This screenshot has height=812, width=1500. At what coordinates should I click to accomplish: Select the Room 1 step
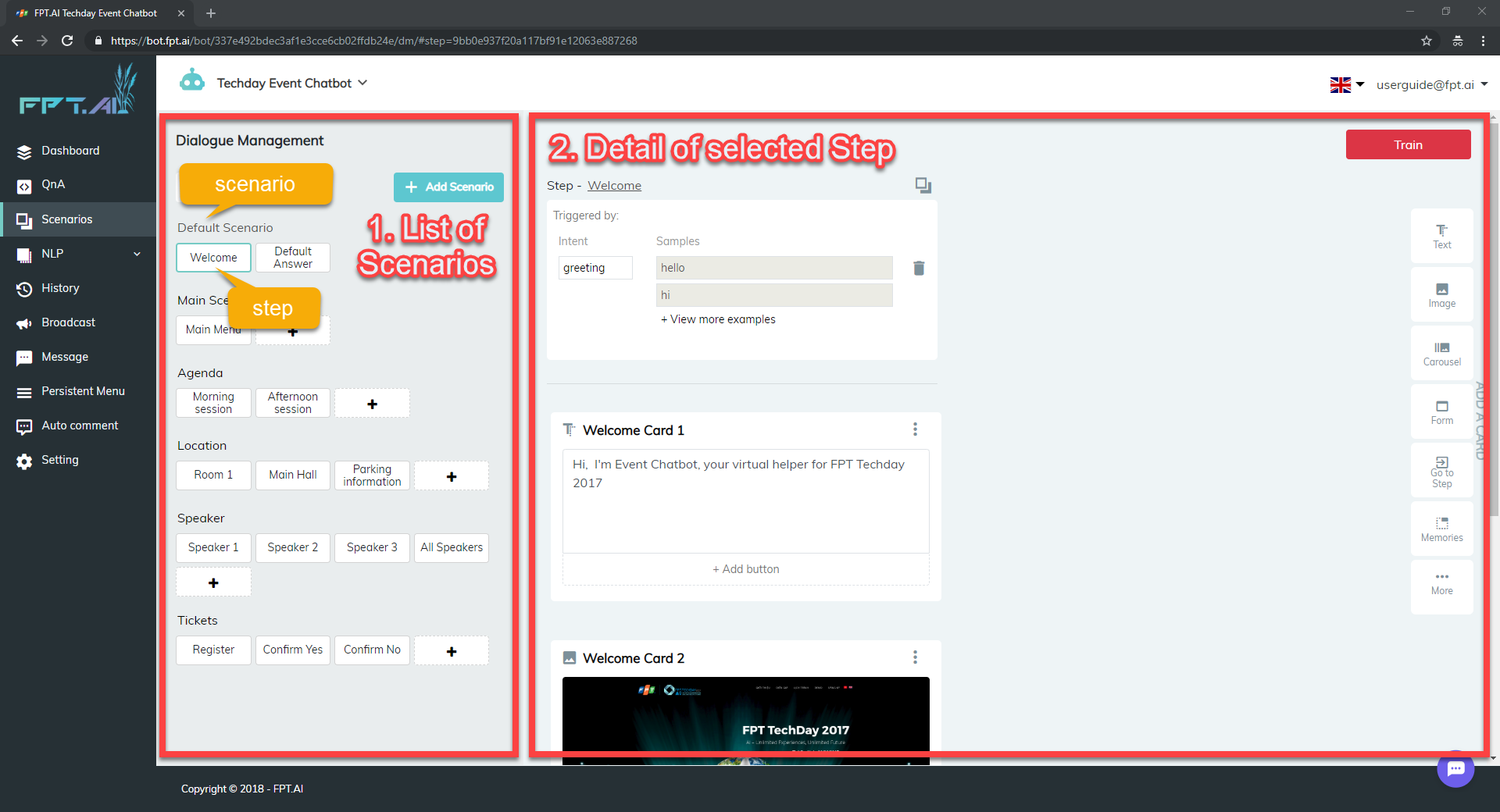(213, 475)
